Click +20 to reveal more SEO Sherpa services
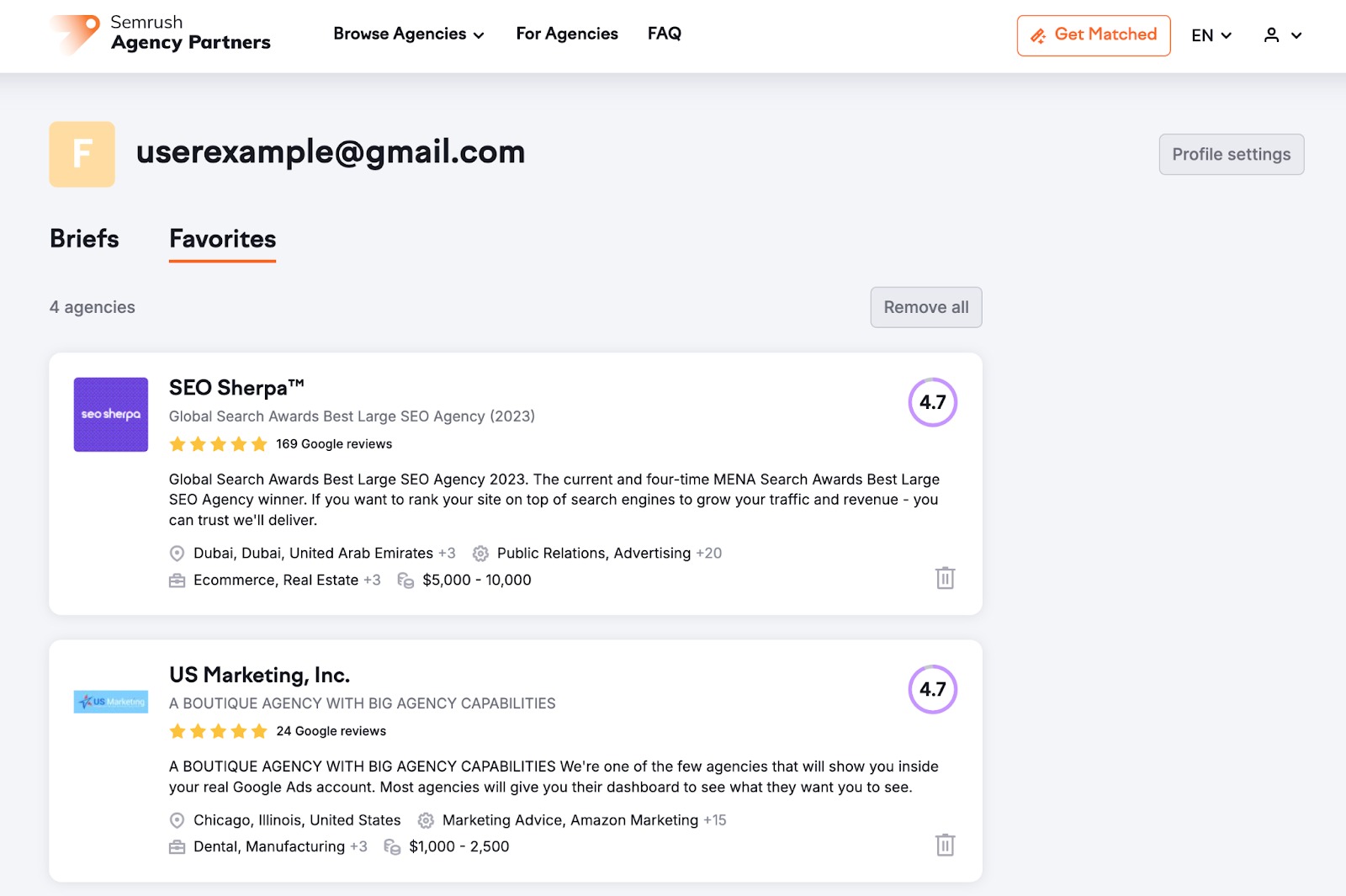 (x=709, y=553)
